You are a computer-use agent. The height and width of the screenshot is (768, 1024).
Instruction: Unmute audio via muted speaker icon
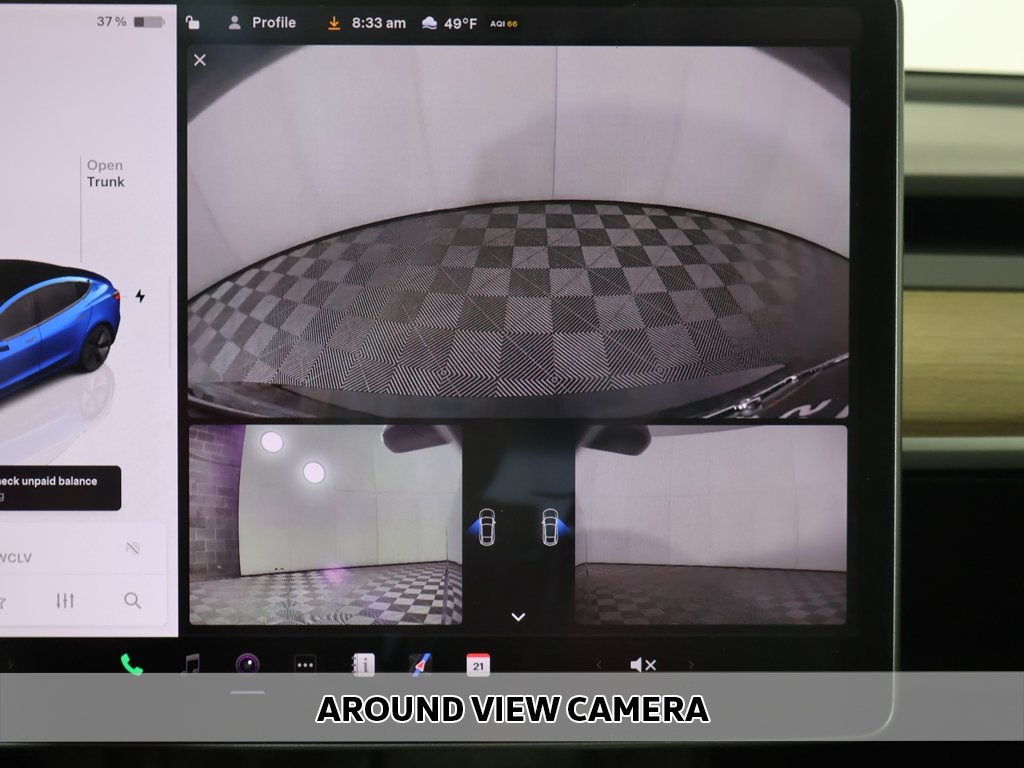pyautogui.click(x=643, y=665)
